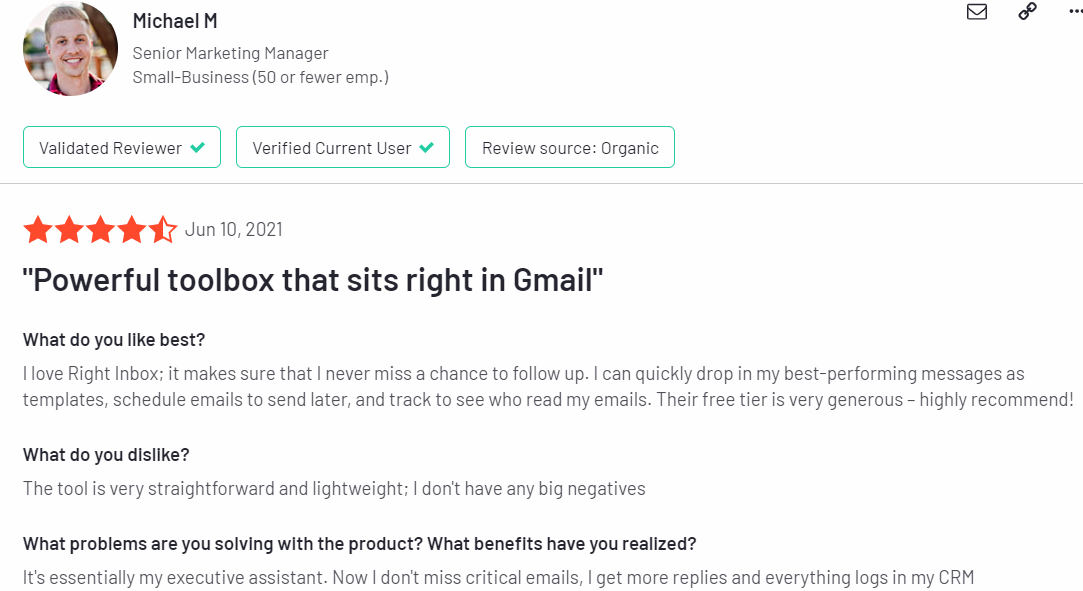Screen dimensions: 1083x591
Task: Click the Small-Business company size text
Action: click(x=260, y=77)
